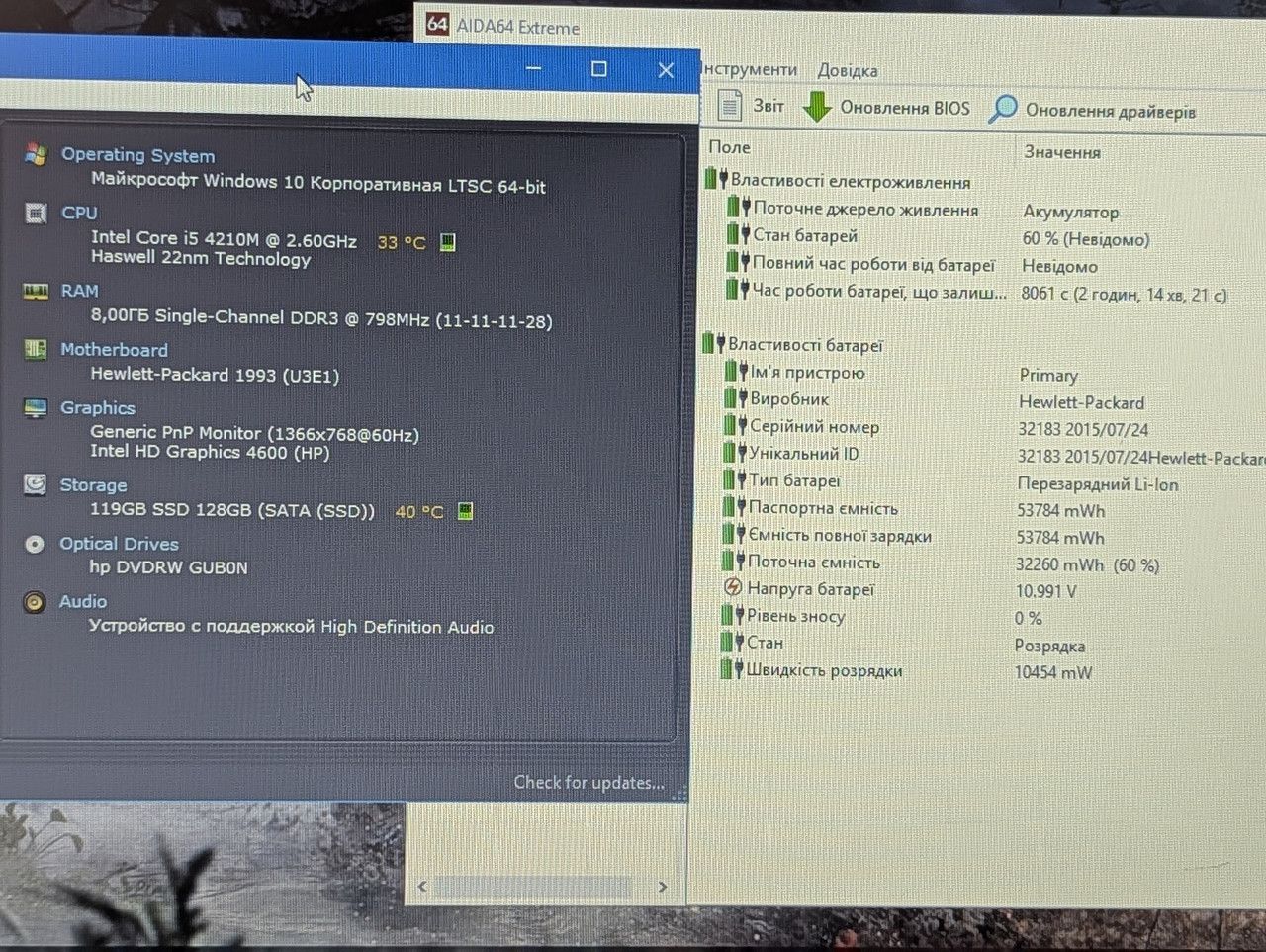Open the Звіт report toolbar button
The image size is (1266, 952).
click(x=750, y=106)
